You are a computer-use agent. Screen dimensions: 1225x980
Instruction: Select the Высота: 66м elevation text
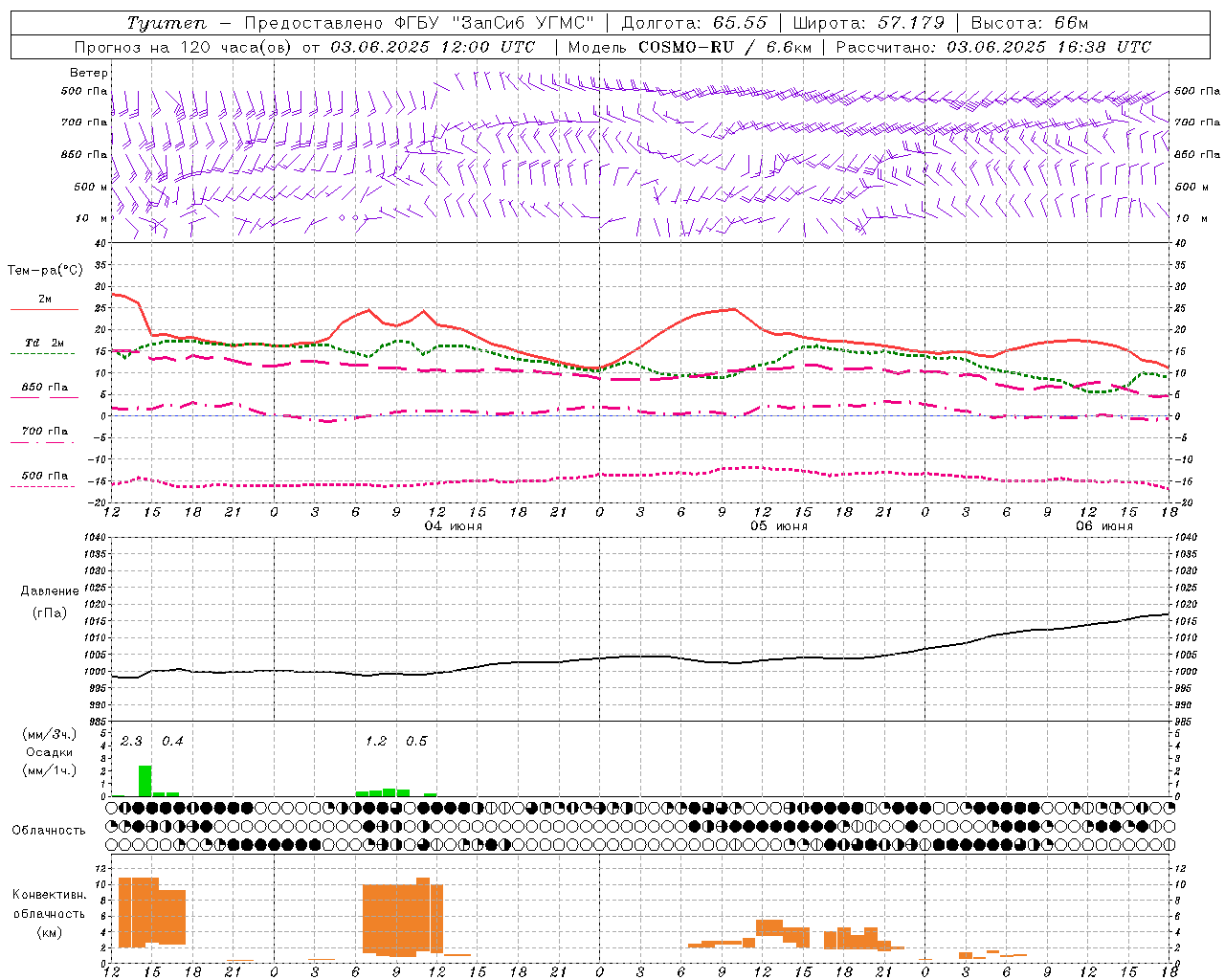point(1030,23)
